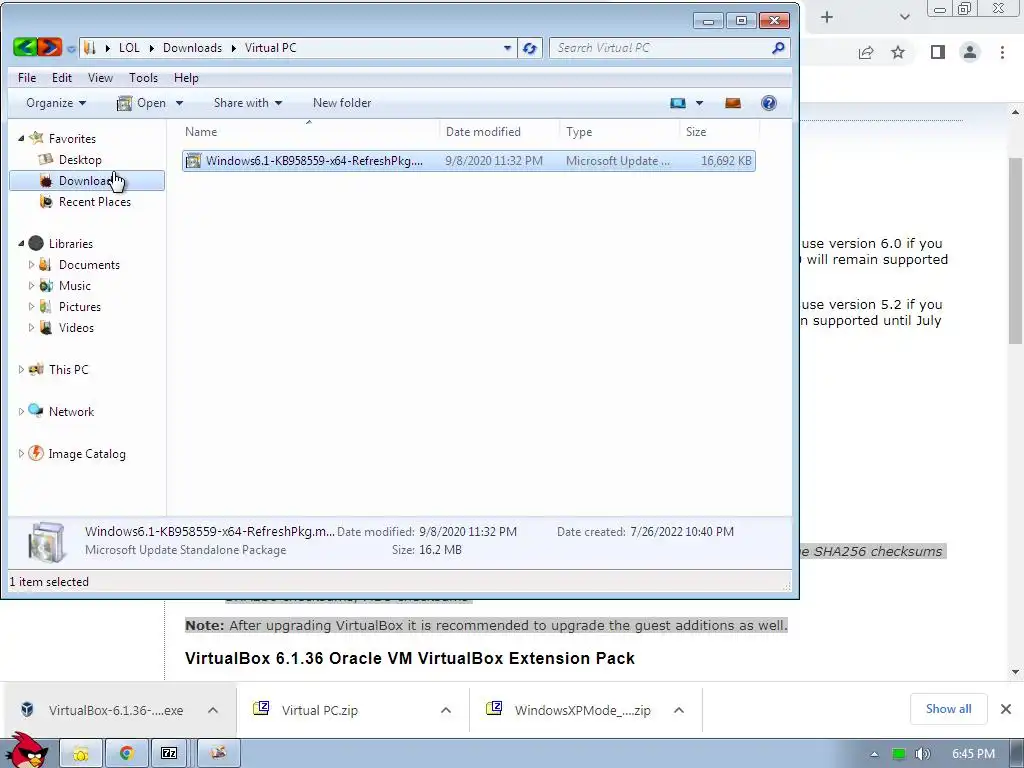Click the Image Catalog icon
This screenshot has height=768, width=1024.
click(37, 453)
